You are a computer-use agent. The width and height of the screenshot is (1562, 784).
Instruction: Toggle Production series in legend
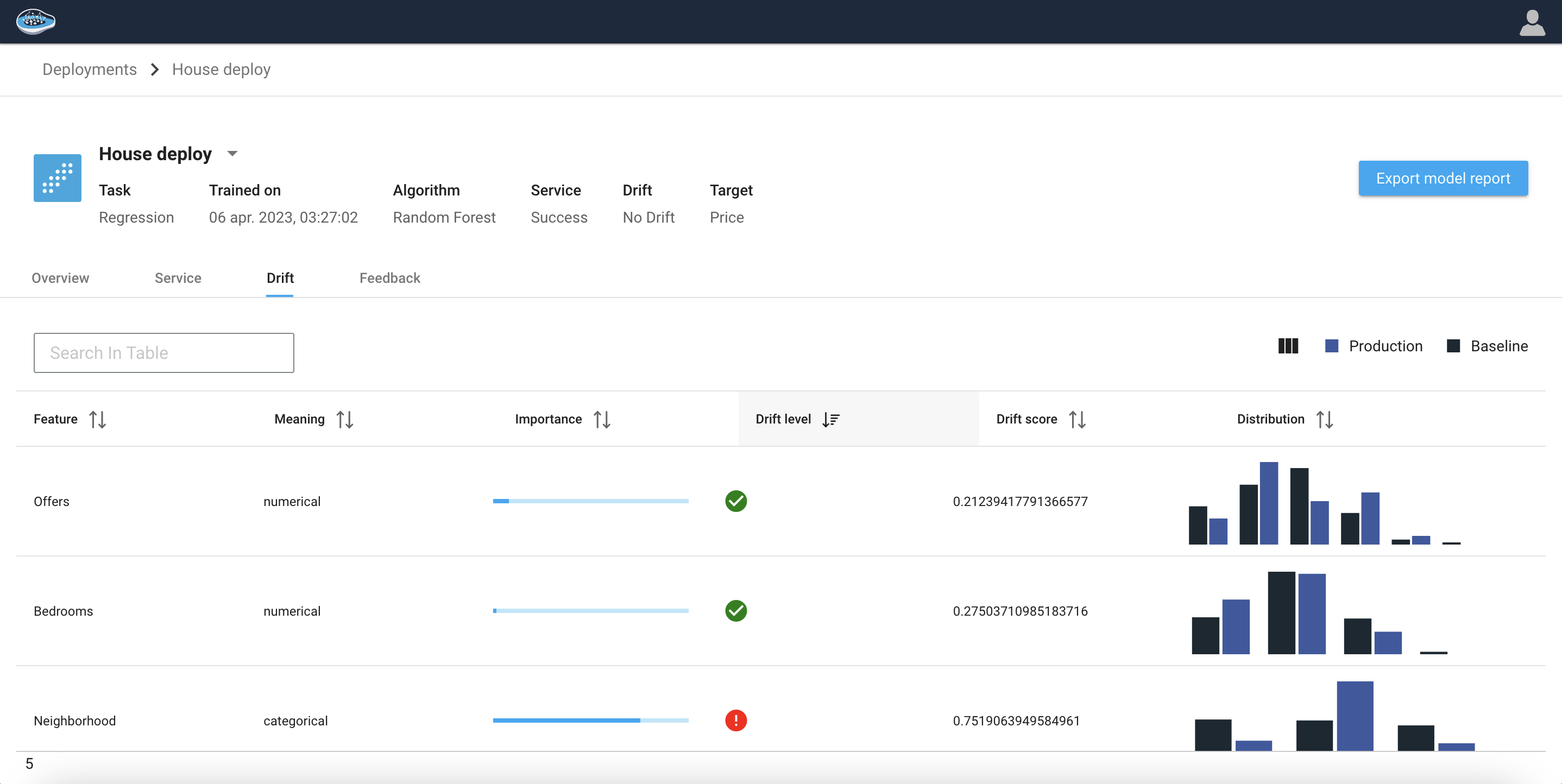click(1373, 346)
